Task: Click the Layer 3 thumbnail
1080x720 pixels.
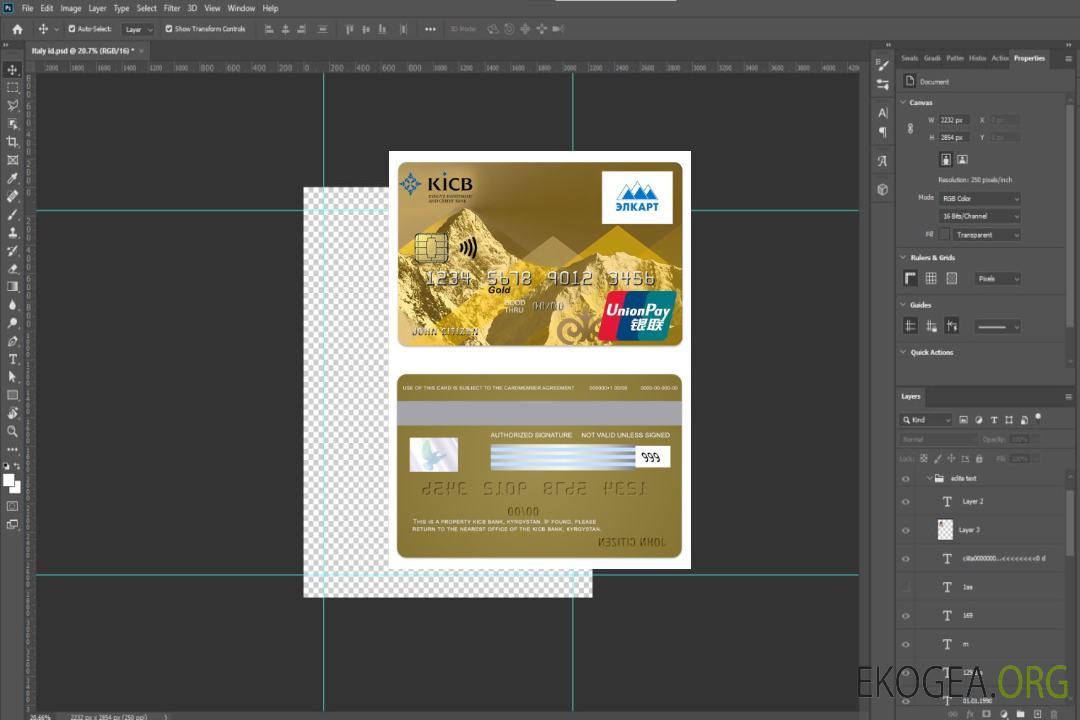Action: 945,530
